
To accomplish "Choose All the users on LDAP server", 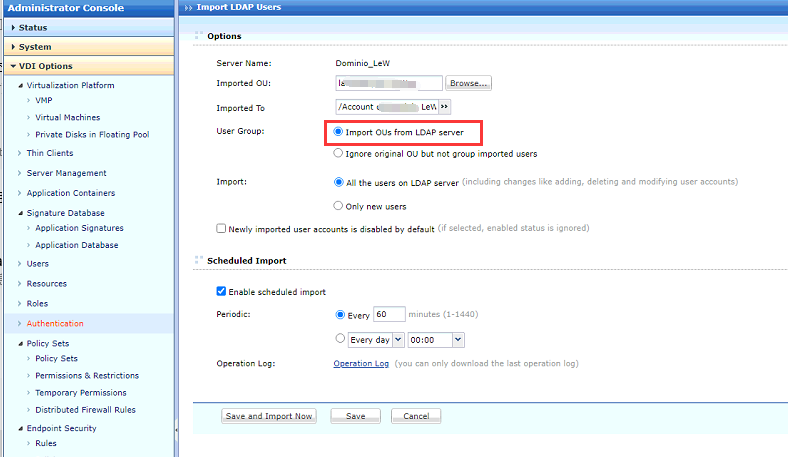I will click(339, 182).
